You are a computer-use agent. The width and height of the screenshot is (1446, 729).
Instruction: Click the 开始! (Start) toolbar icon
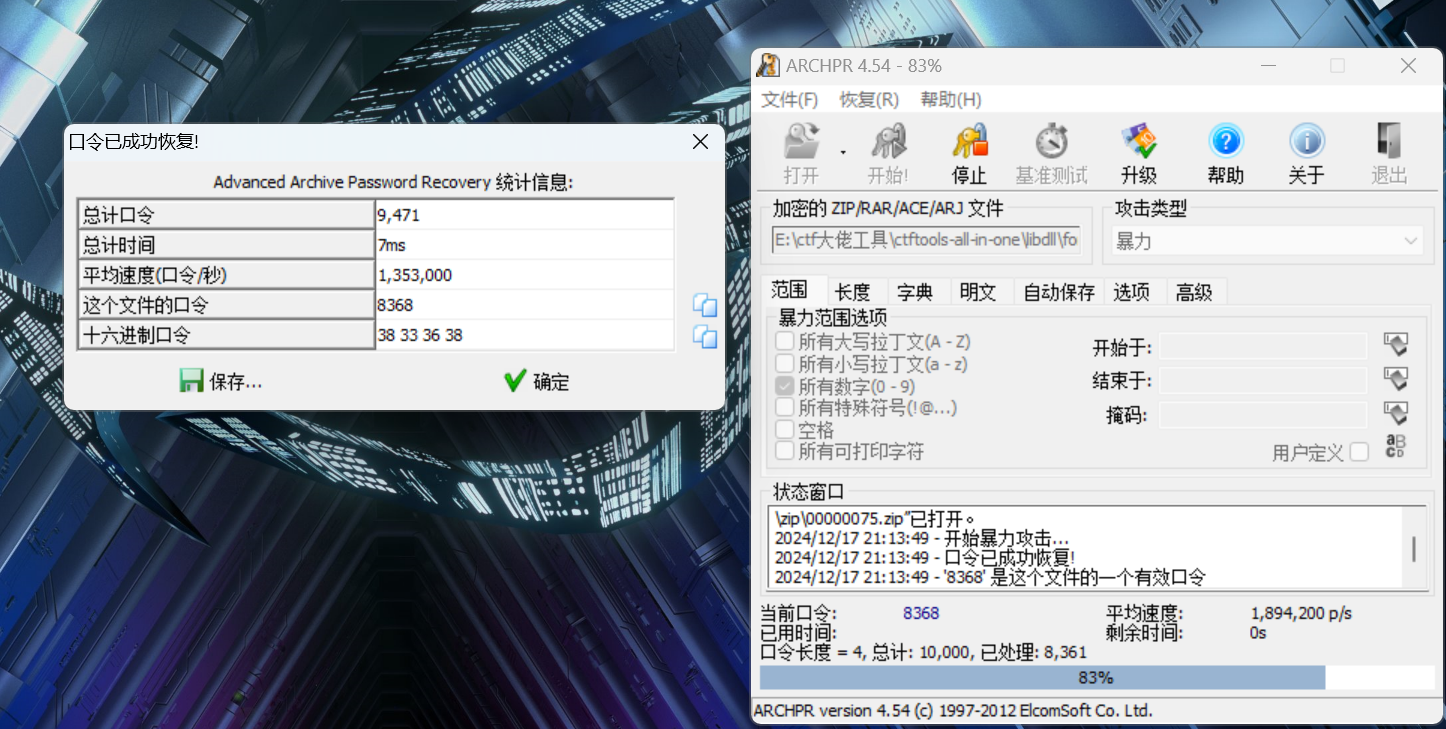pos(888,141)
